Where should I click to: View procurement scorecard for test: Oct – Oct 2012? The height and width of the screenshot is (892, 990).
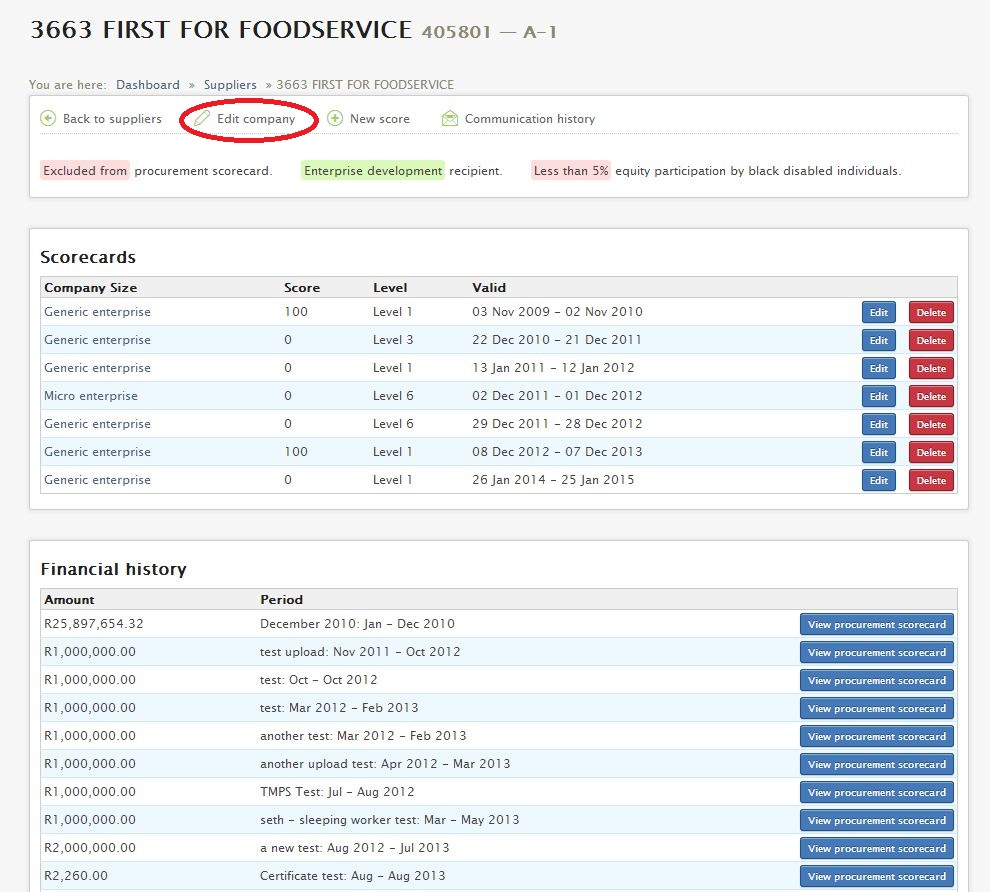(x=876, y=681)
